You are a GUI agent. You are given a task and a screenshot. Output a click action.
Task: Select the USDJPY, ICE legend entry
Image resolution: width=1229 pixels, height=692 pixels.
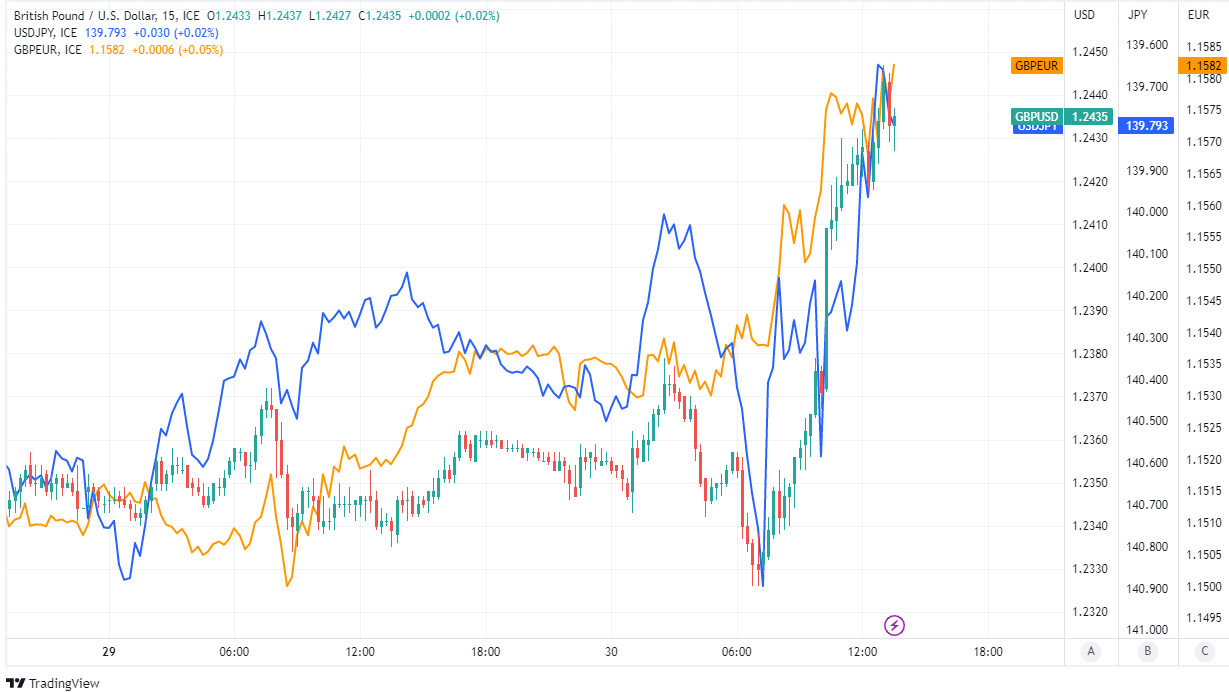(x=45, y=33)
